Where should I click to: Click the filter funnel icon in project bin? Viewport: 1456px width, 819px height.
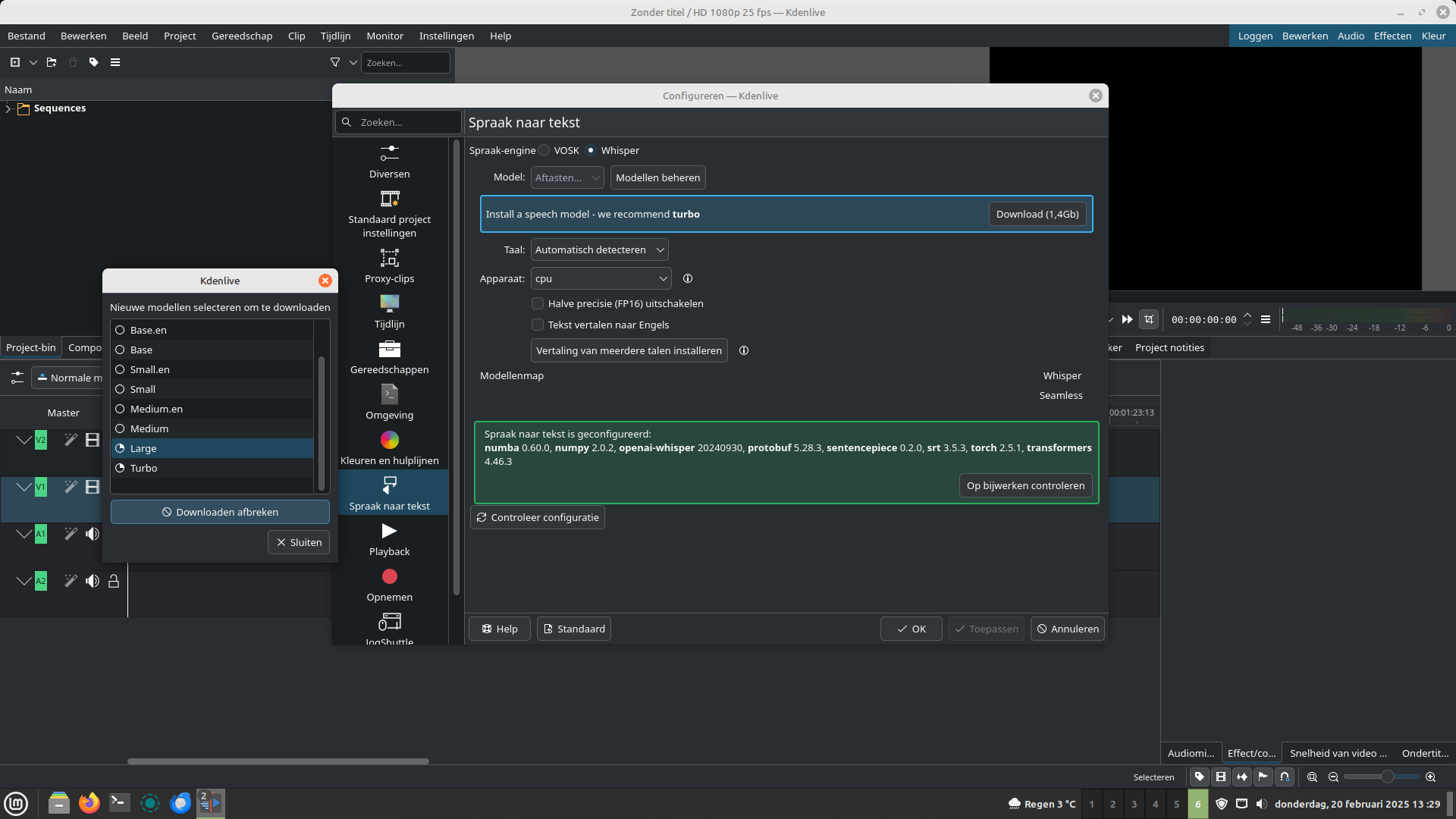coord(335,62)
